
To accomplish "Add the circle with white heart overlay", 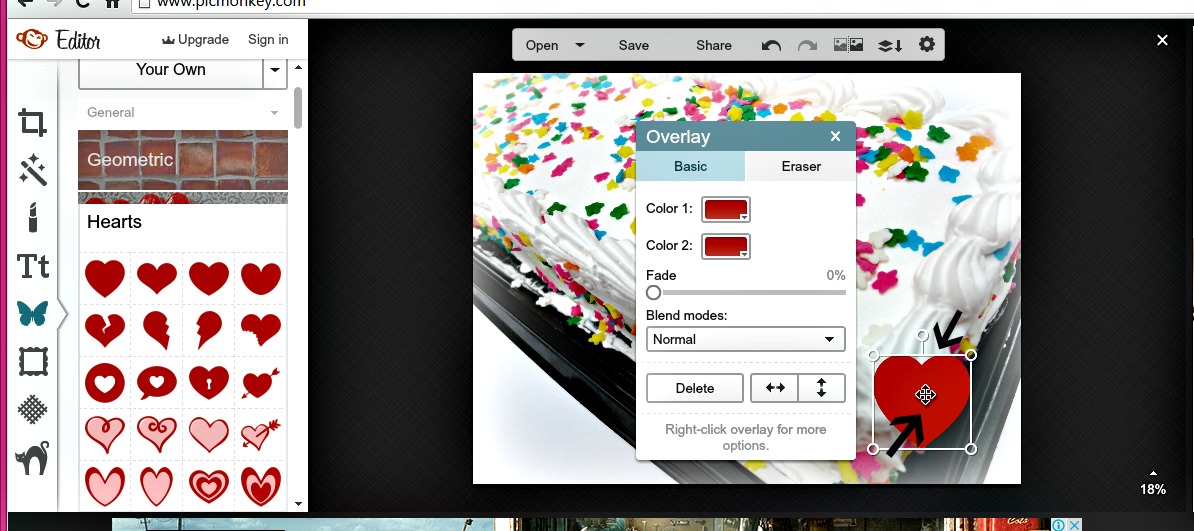I will click(x=104, y=382).
